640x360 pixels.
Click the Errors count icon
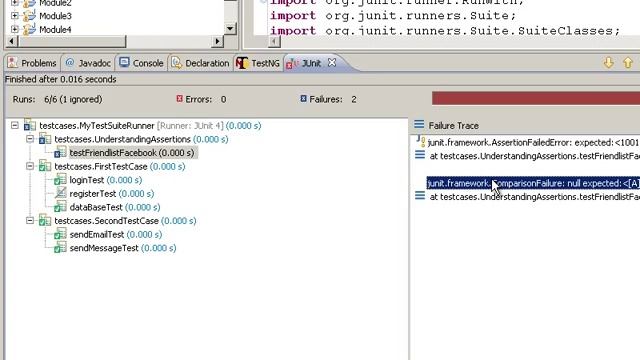tap(179, 99)
